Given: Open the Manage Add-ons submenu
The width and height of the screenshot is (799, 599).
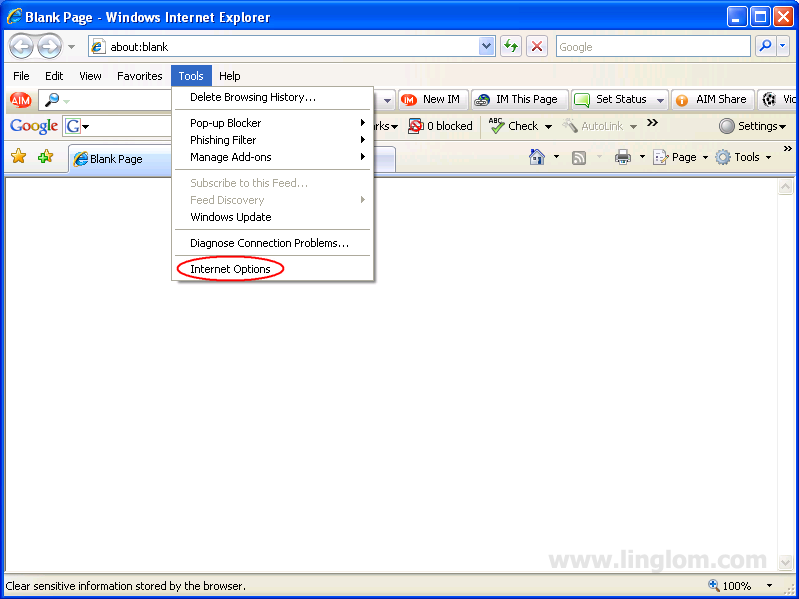Looking at the screenshot, I should coord(273,157).
